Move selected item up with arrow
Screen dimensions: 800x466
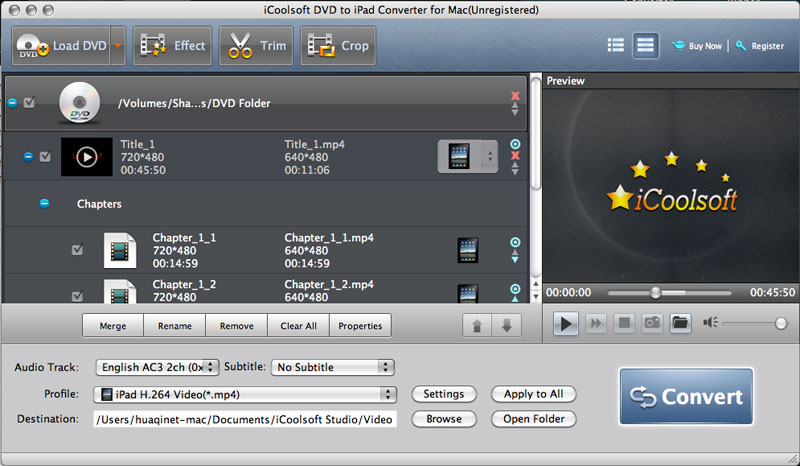477,326
